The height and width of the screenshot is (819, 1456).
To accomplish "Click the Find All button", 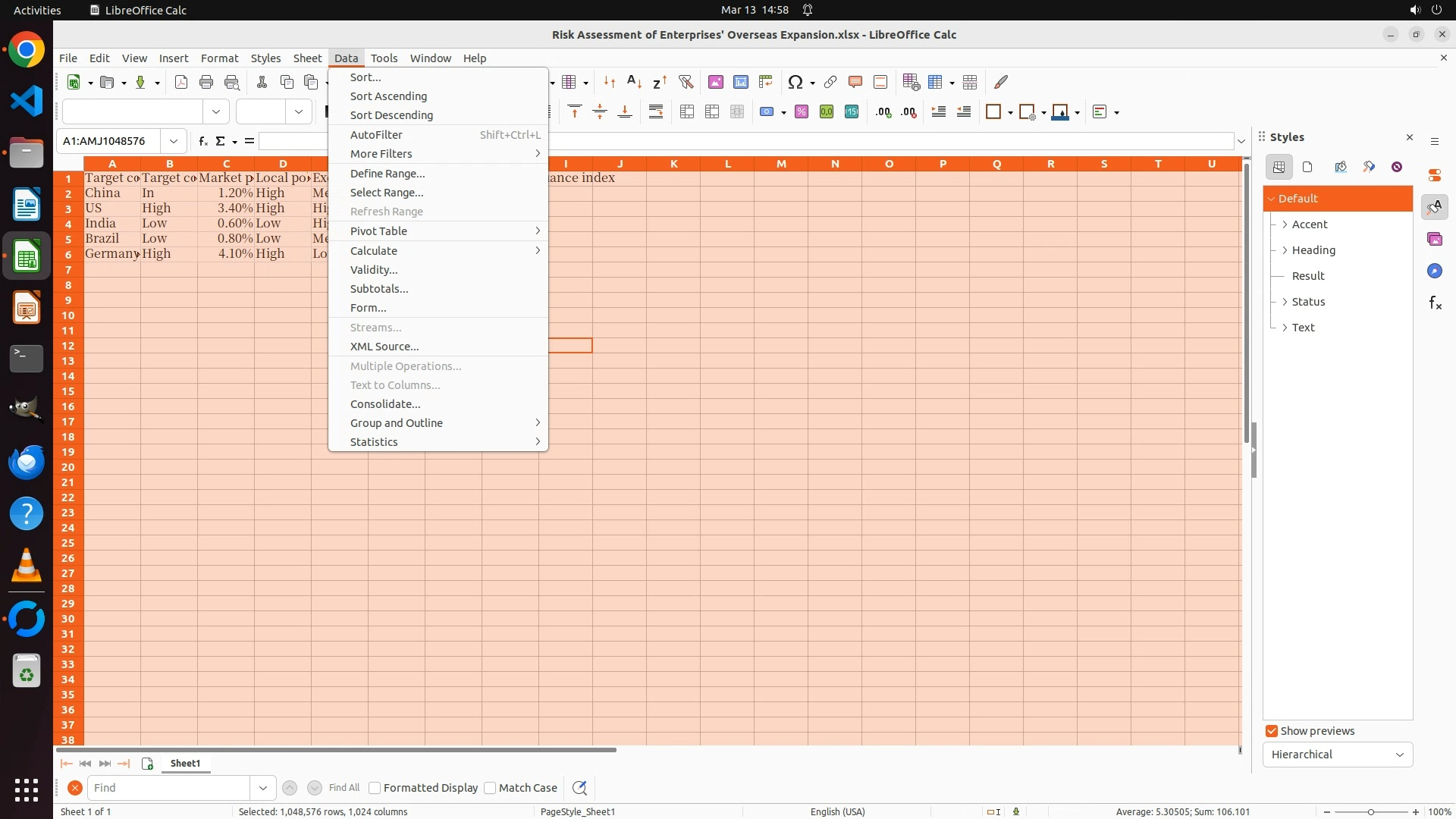I will [x=344, y=788].
